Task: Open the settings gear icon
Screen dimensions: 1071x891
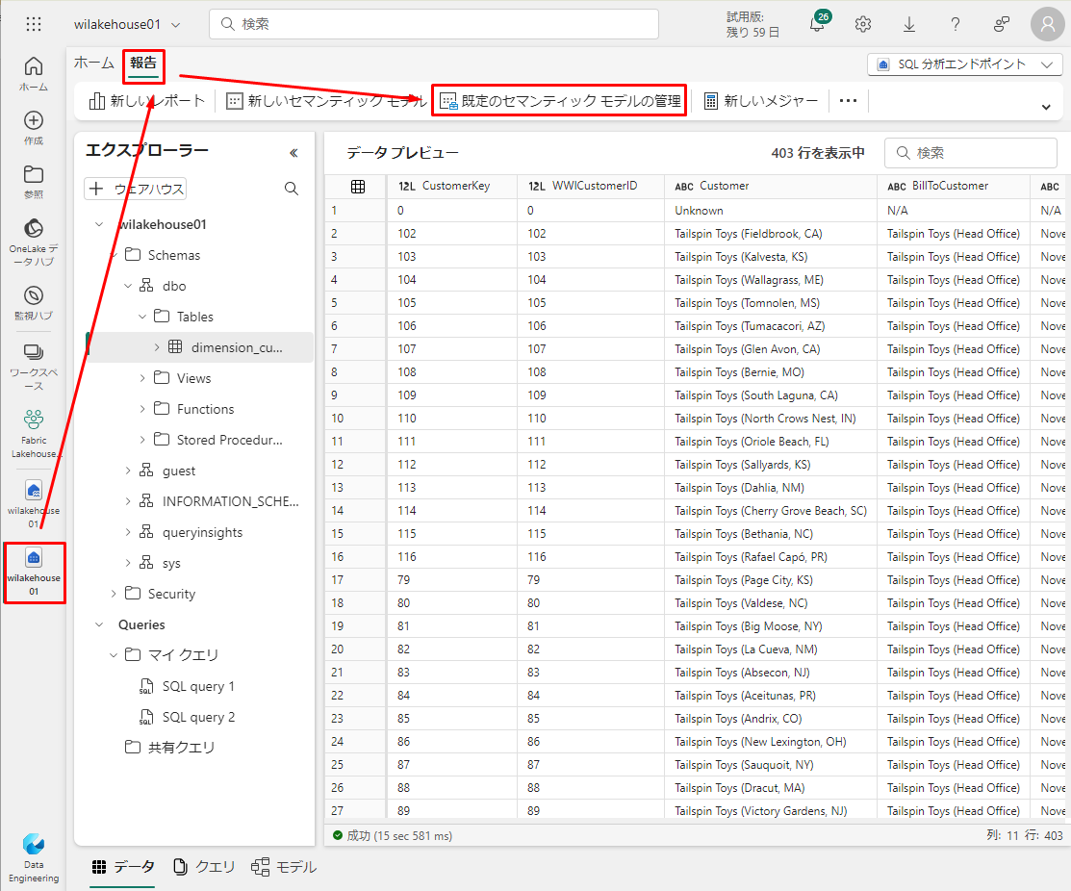Action: click(x=863, y=24)
